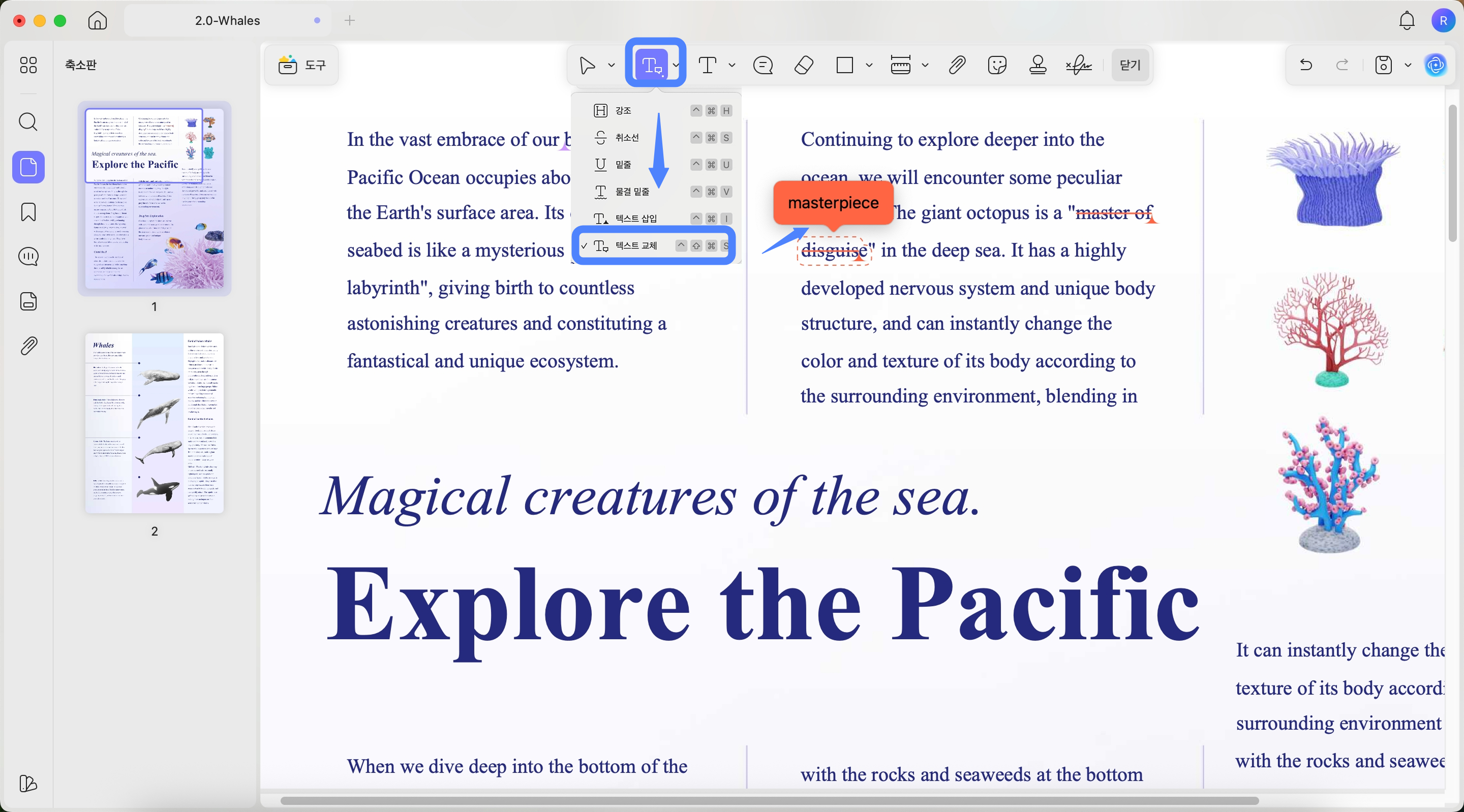
Task: Click the 축소판 panel title
Action: (81, 65)
